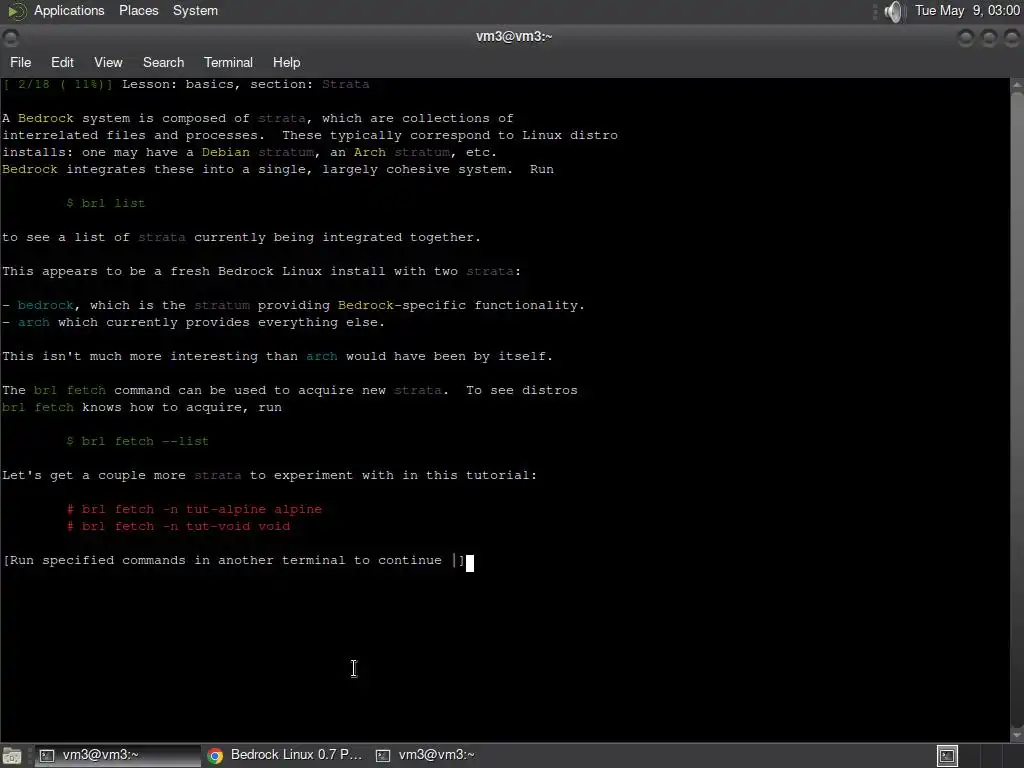1024x768 pixels.
Task: Click the terminal icon in the bottom-right panel
Action: [947, 756]
